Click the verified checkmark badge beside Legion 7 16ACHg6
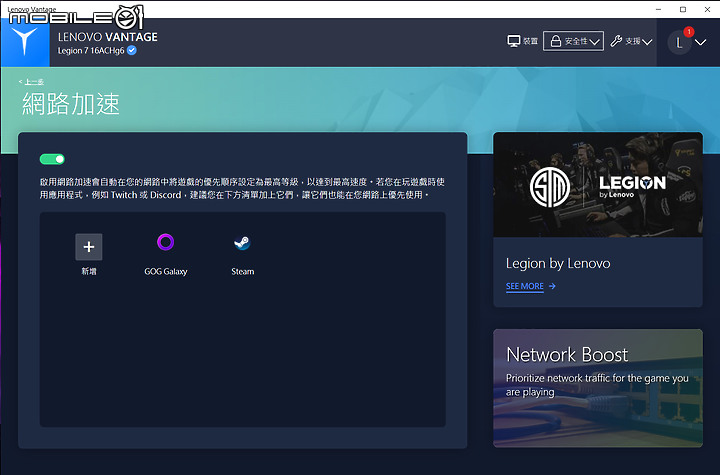This screenshot has height=475, width=720. pyautogui.click(x=132, y=50)
